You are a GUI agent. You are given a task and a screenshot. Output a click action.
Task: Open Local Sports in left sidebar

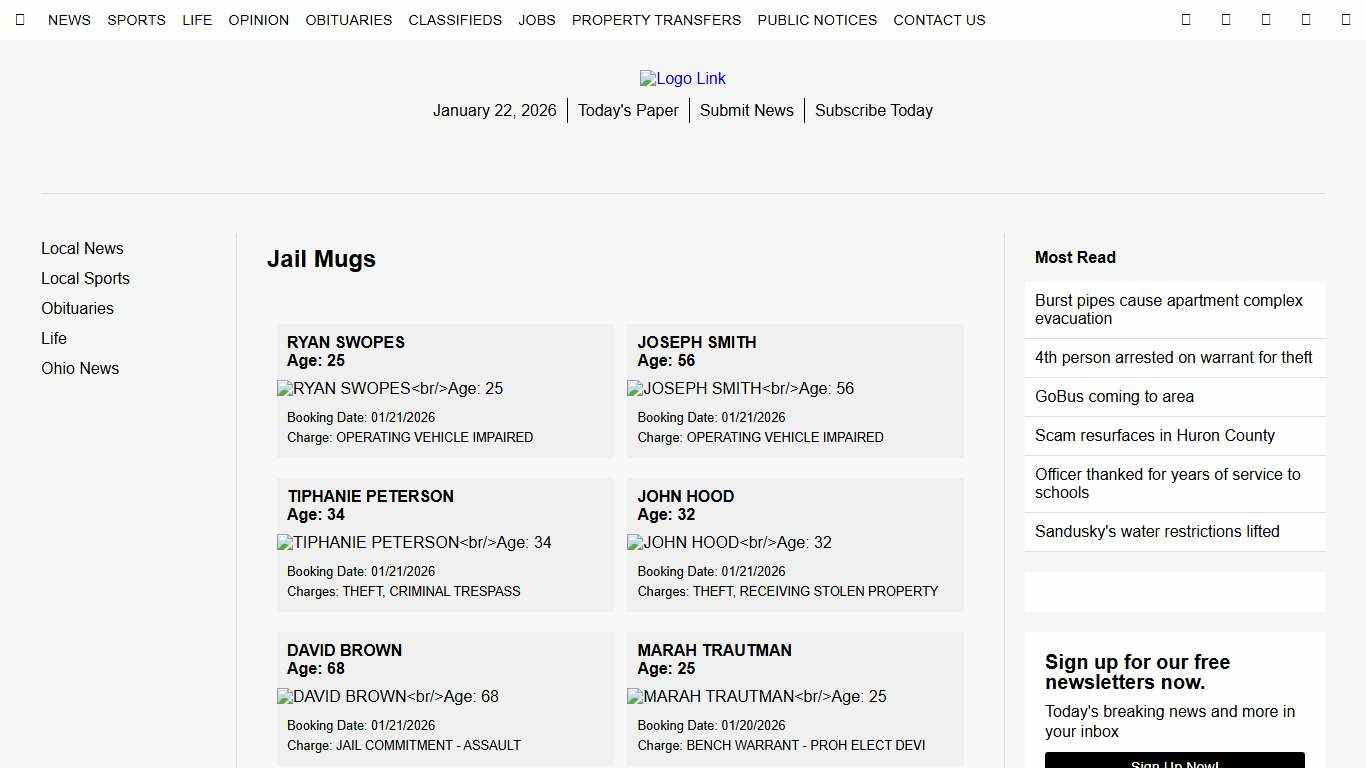click(x=85, y=279)
